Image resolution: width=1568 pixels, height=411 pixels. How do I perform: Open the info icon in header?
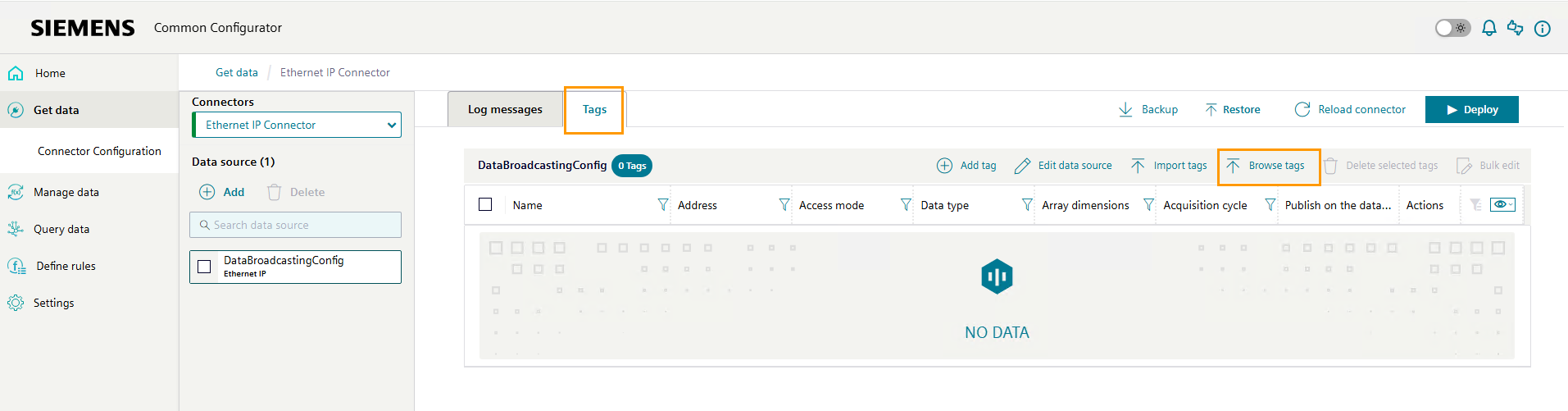click(1542, 28)
